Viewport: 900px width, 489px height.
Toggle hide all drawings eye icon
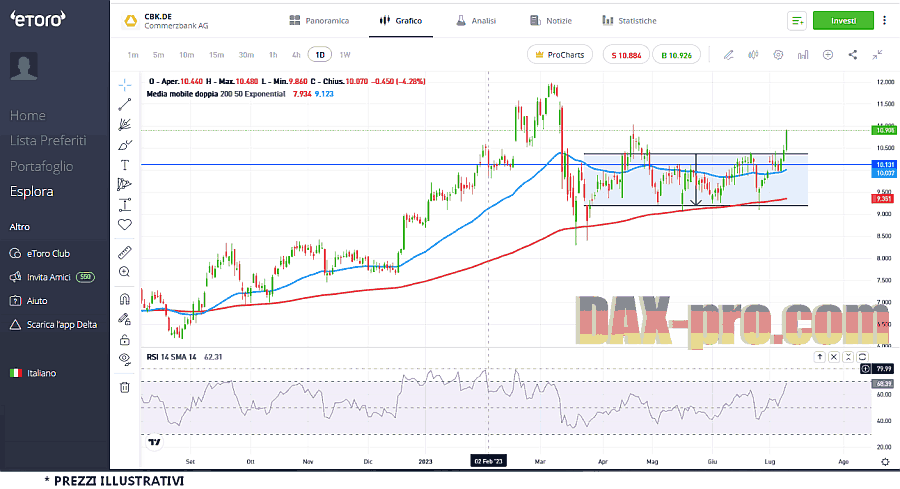(x=125, y=359)
